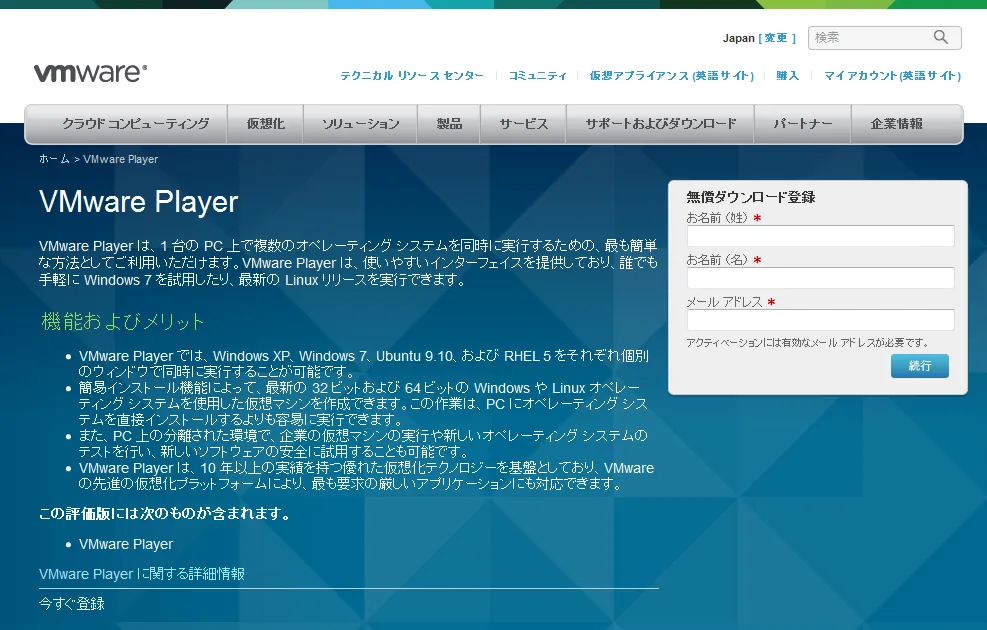Click the search magnifier icon
Viewport: 987px width, 630px height.
pos(940,37)
